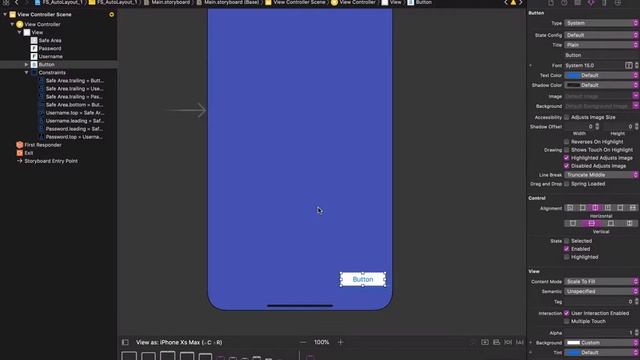Set vertical alignment to fill
The height and width of the screenshot is (360, 640).
click(629, 223)
